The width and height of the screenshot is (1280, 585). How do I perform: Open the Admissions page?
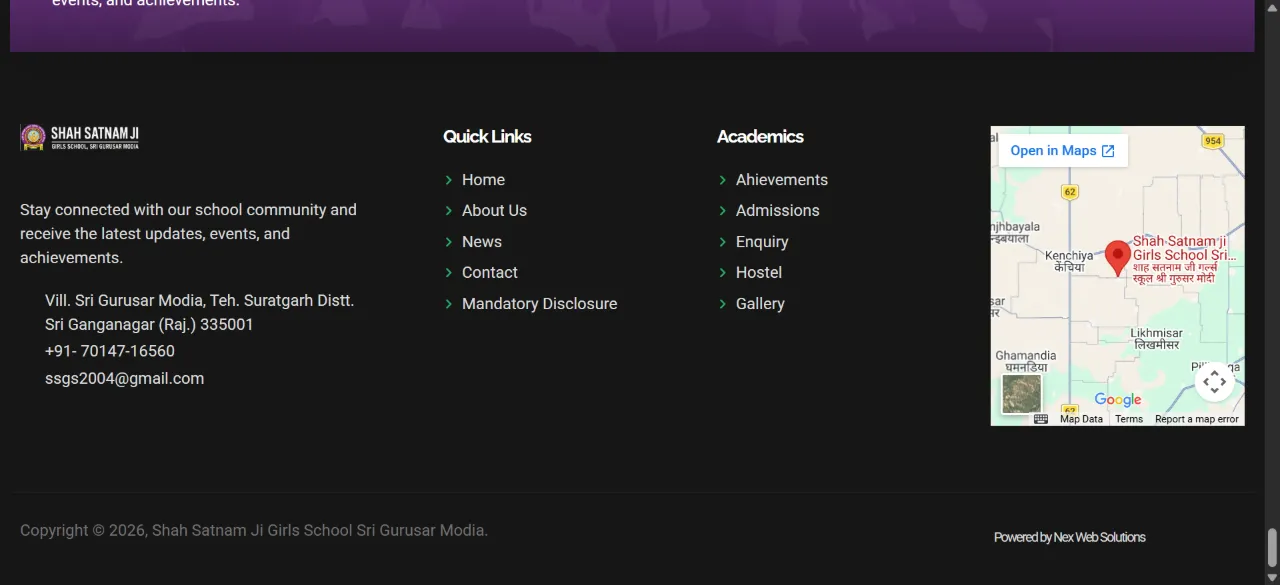(x=778, y=211)
